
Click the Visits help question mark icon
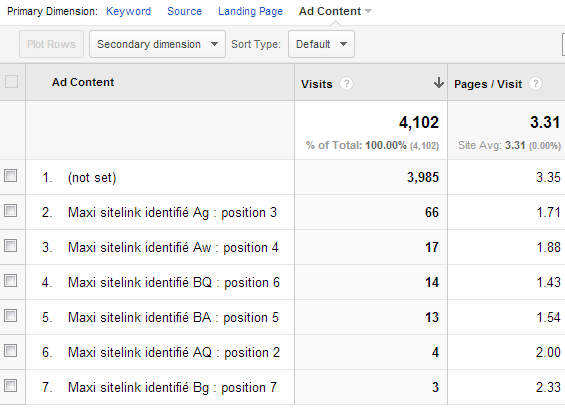tap(346, 84)
